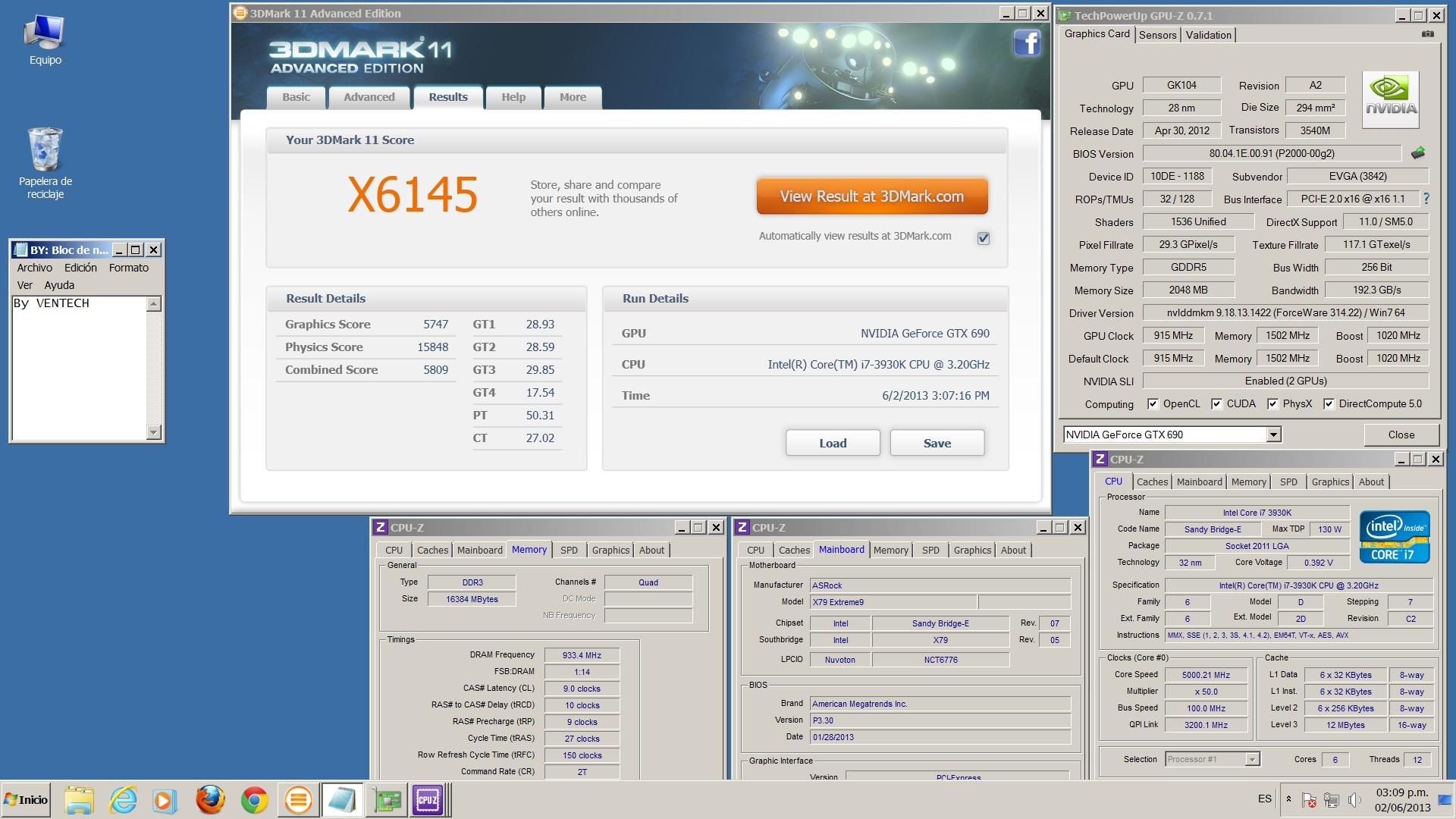1456x819 pixels.
Task: Click the Action Center flag tray icon
Action: point(1309,799)
